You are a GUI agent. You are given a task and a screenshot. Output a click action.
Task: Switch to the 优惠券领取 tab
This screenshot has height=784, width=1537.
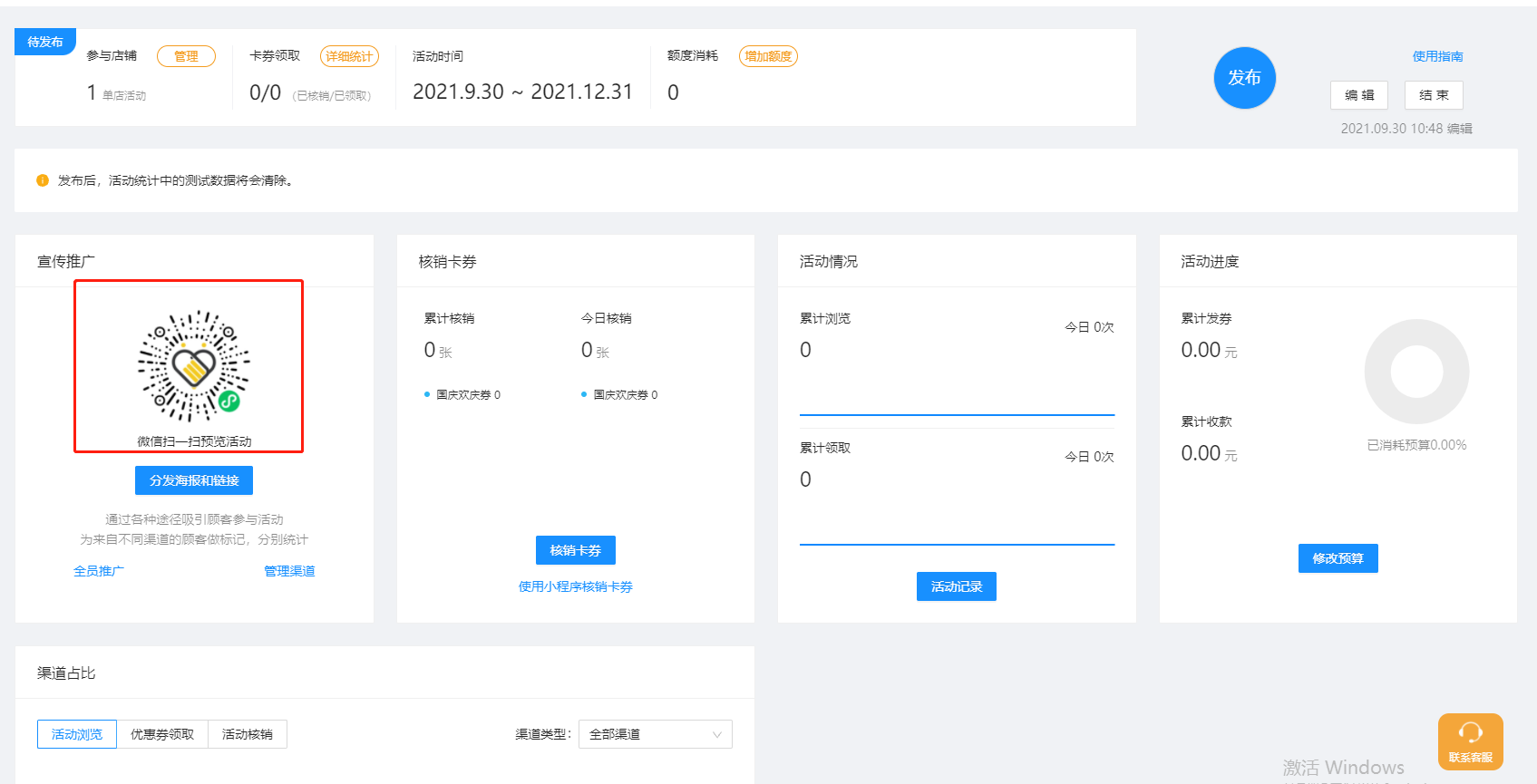click(162, 734)
